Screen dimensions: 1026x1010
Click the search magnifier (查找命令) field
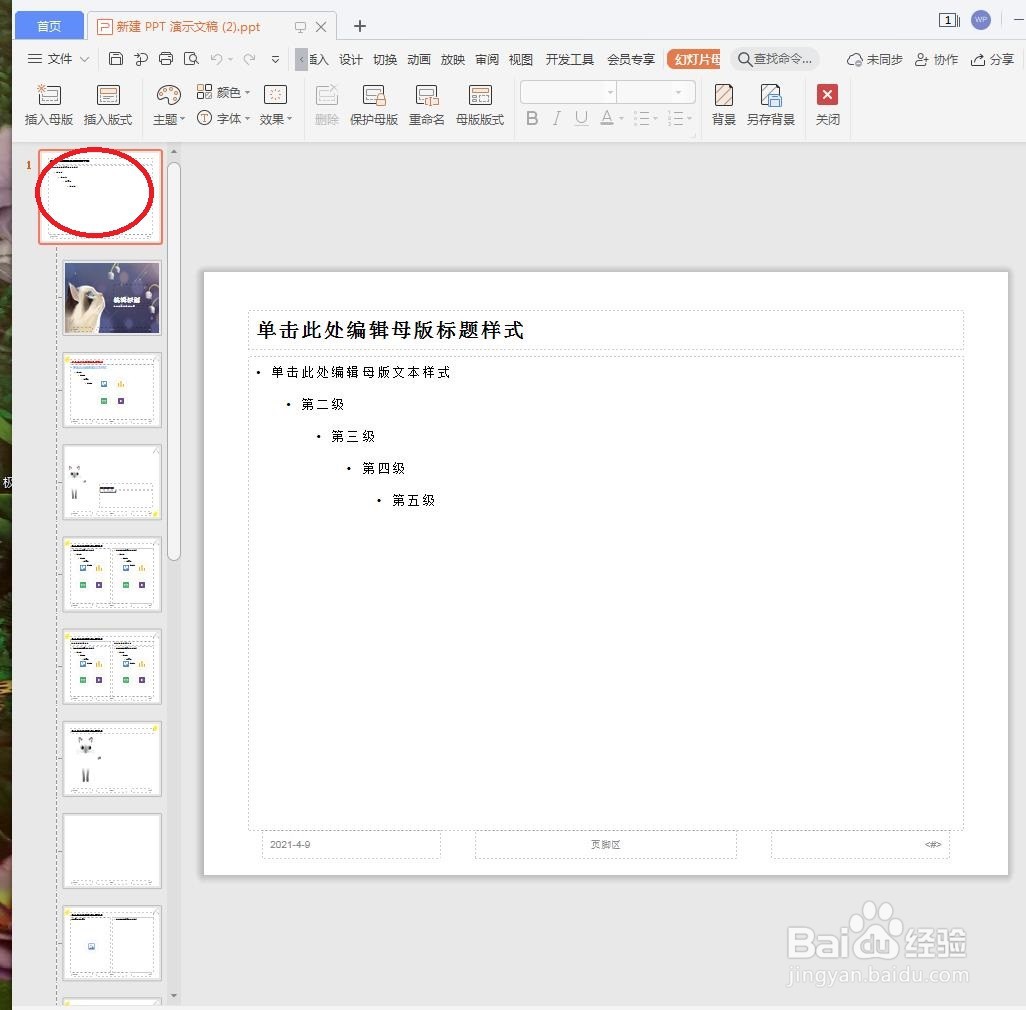click(x=775, y=59)
